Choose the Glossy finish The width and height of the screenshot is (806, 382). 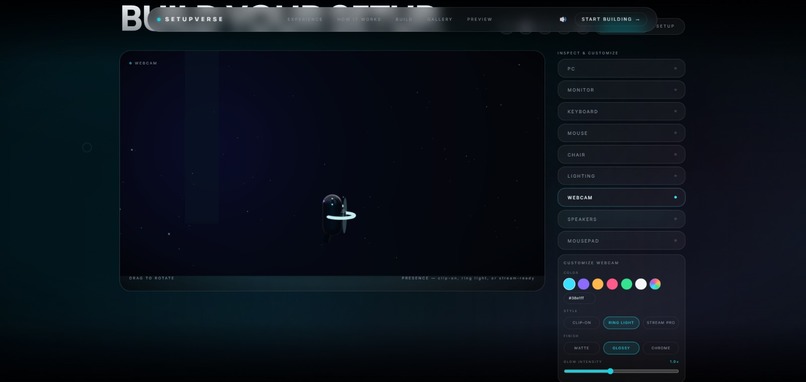pyautogui.click(x=621, y=348)
